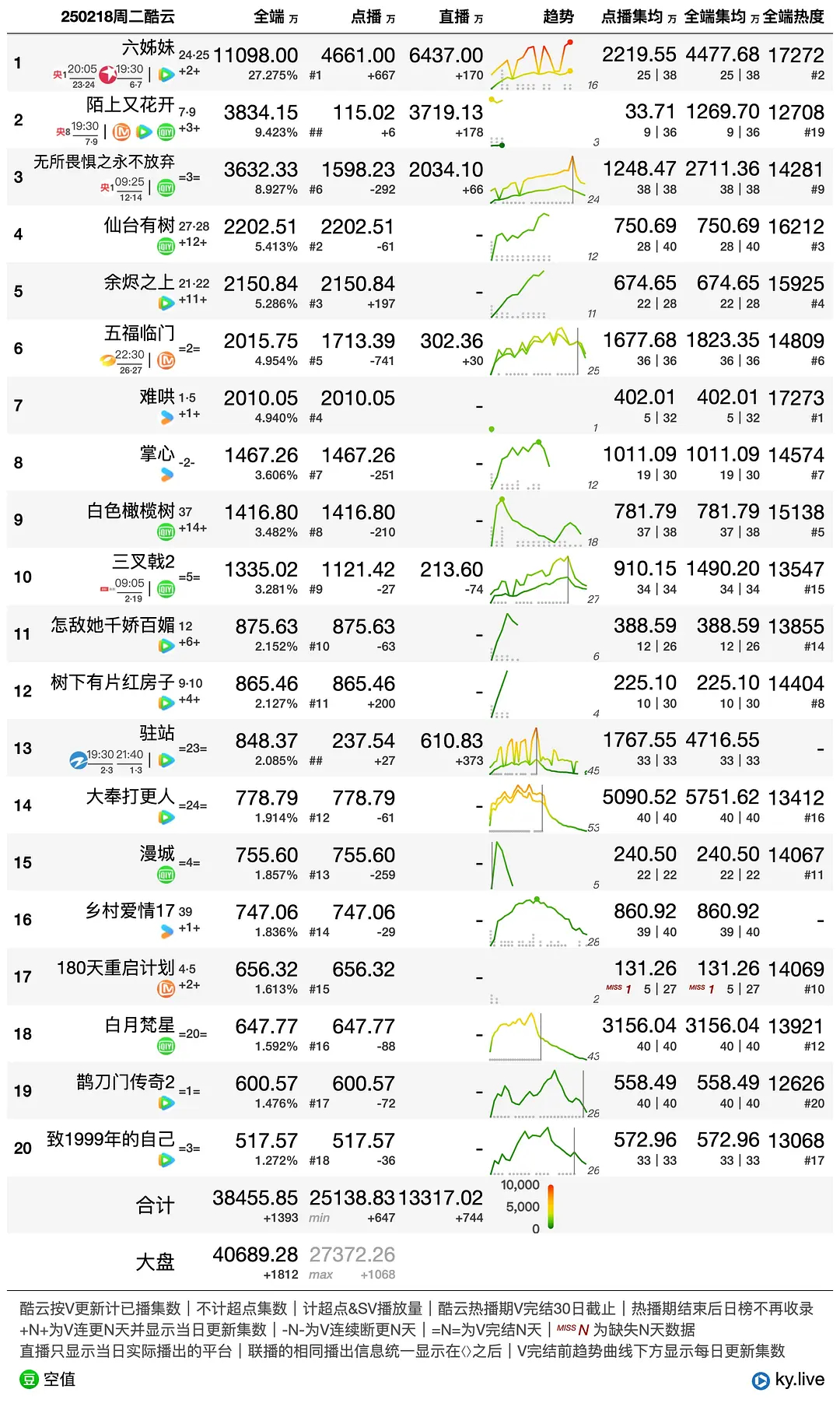Image resolution: width=840 pixels, height=1410 pixels.
Task: Click the green iQIYI icon under 陌上又花开
Action: click(x=166, y=132)
